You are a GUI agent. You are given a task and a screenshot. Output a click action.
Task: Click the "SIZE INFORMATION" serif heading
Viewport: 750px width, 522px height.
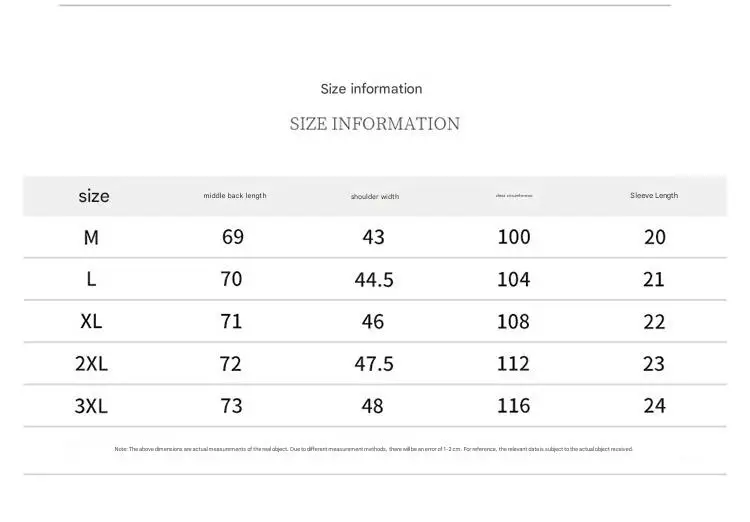(x=375, y=124)
